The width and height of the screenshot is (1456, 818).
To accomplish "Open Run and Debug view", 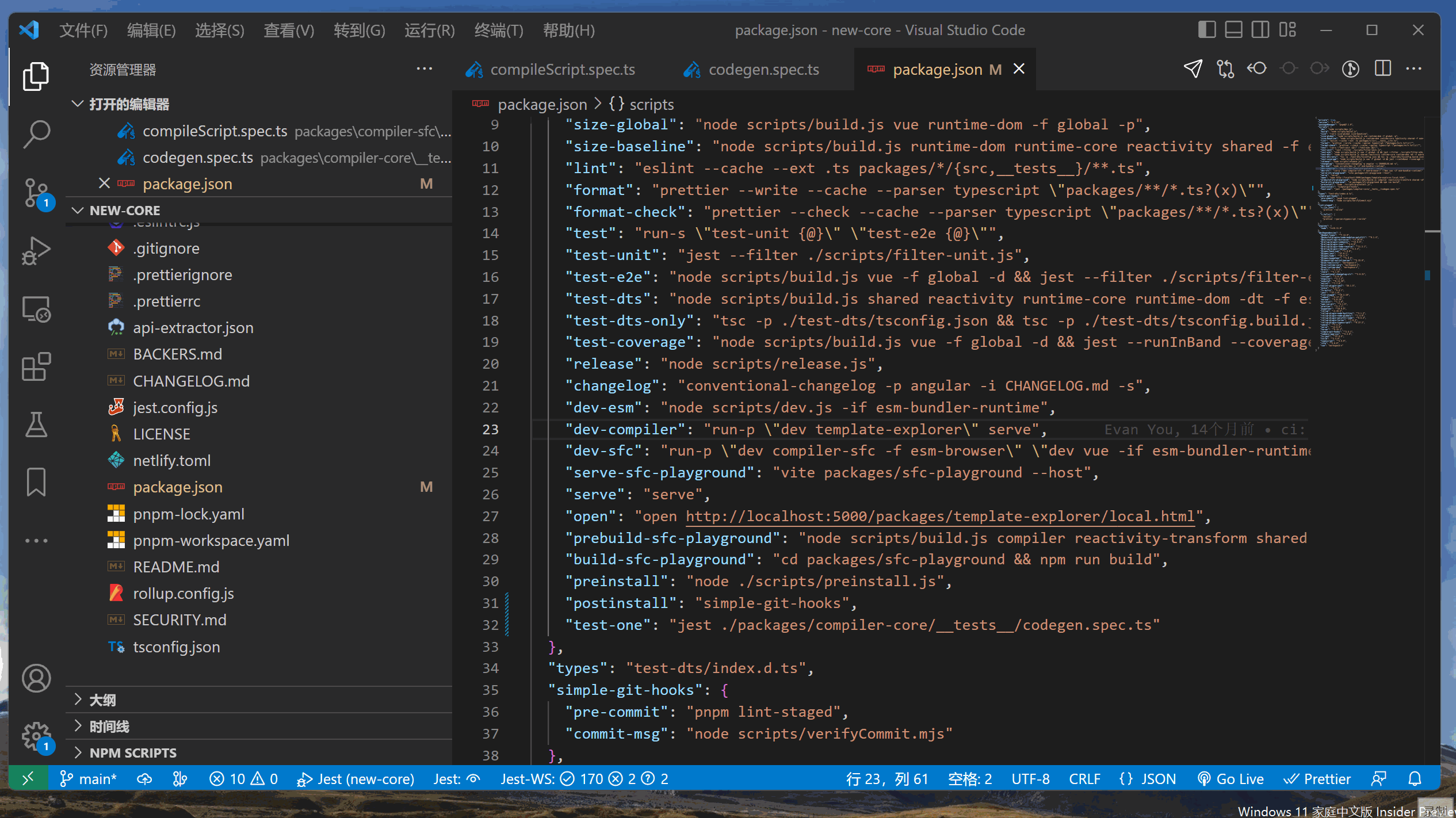I will [x=36, y=251].
